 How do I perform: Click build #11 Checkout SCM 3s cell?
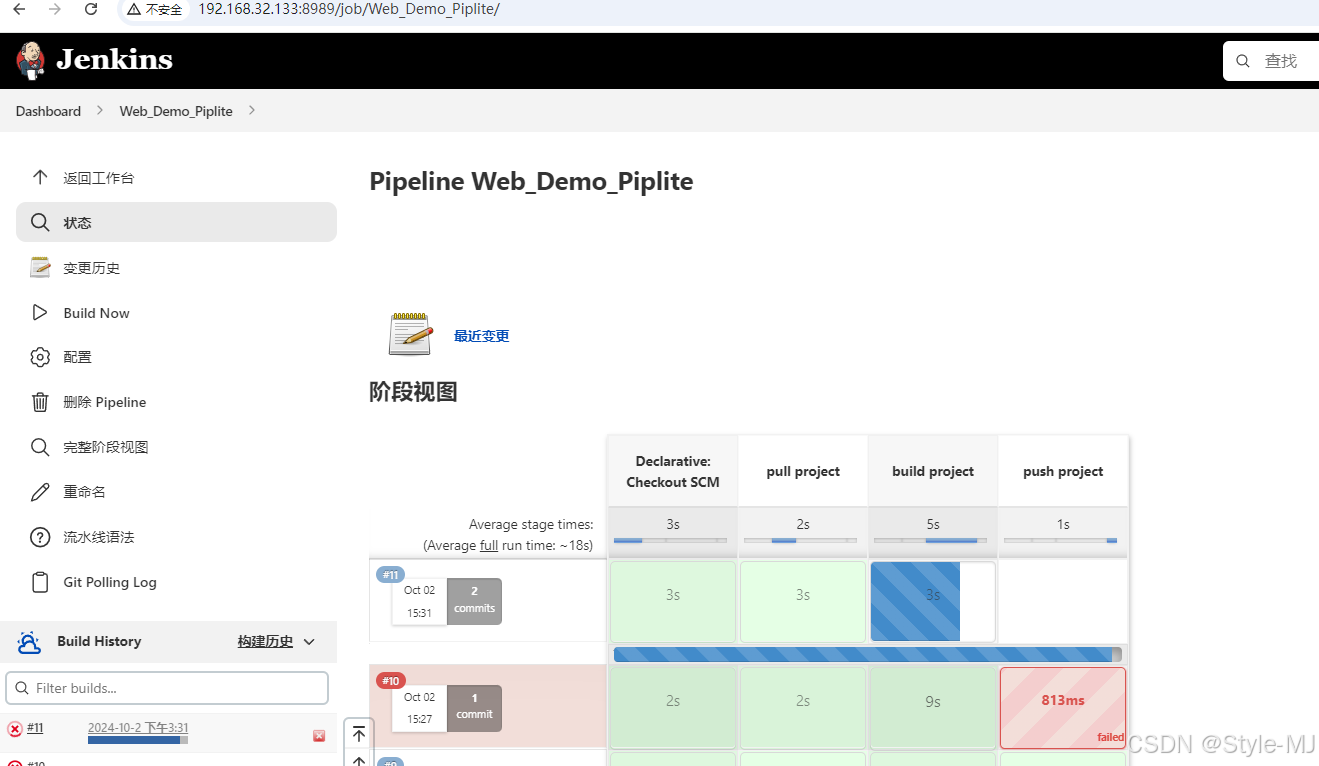click(x=673, y=601)
